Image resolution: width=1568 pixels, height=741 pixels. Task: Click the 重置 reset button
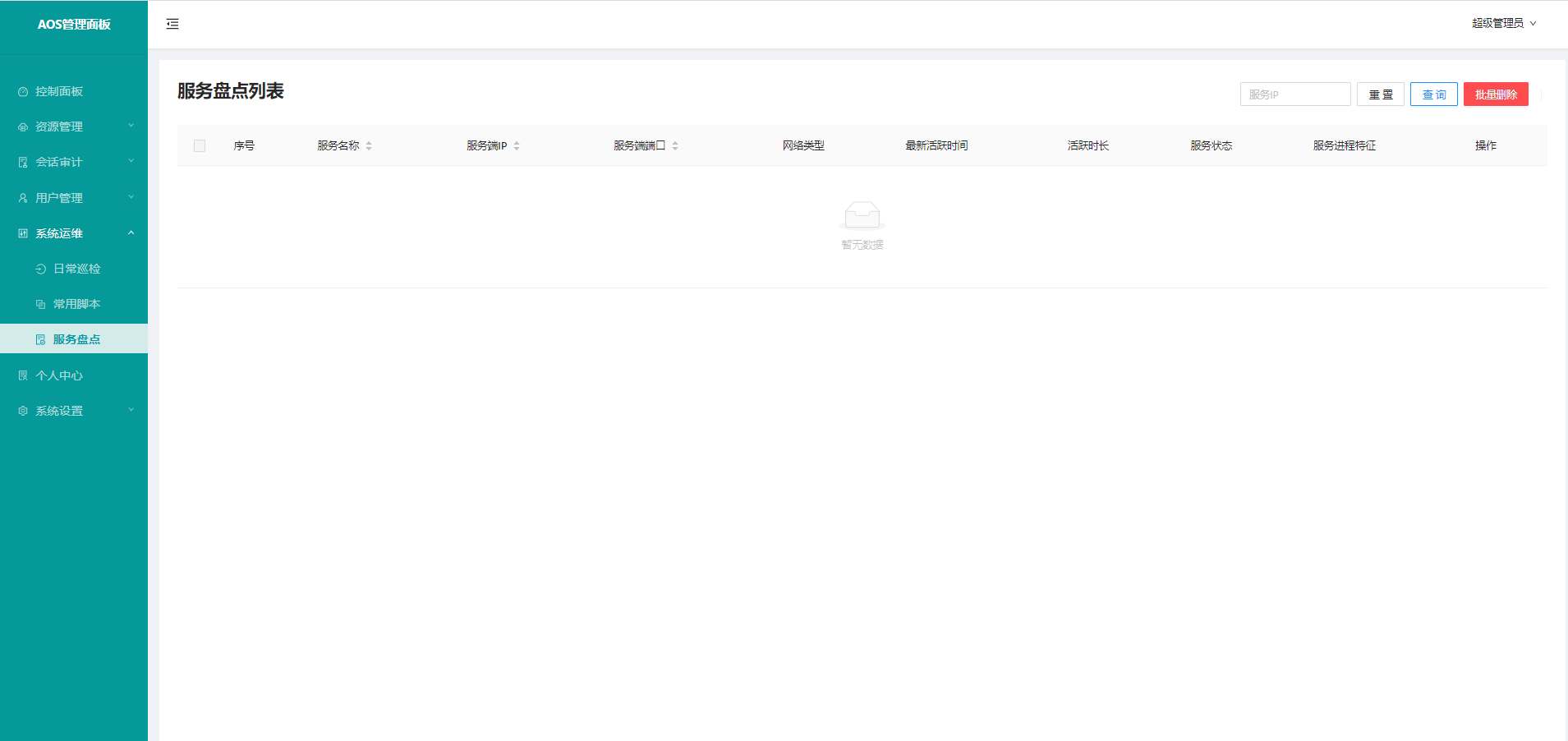pos(1380,94)
